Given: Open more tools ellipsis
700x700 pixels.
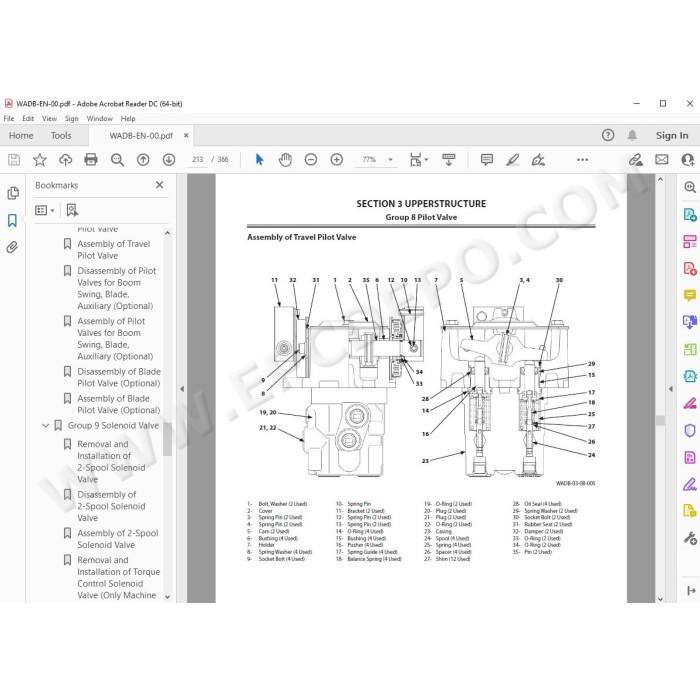Looking at the screenshot, I should pos(583,159).
